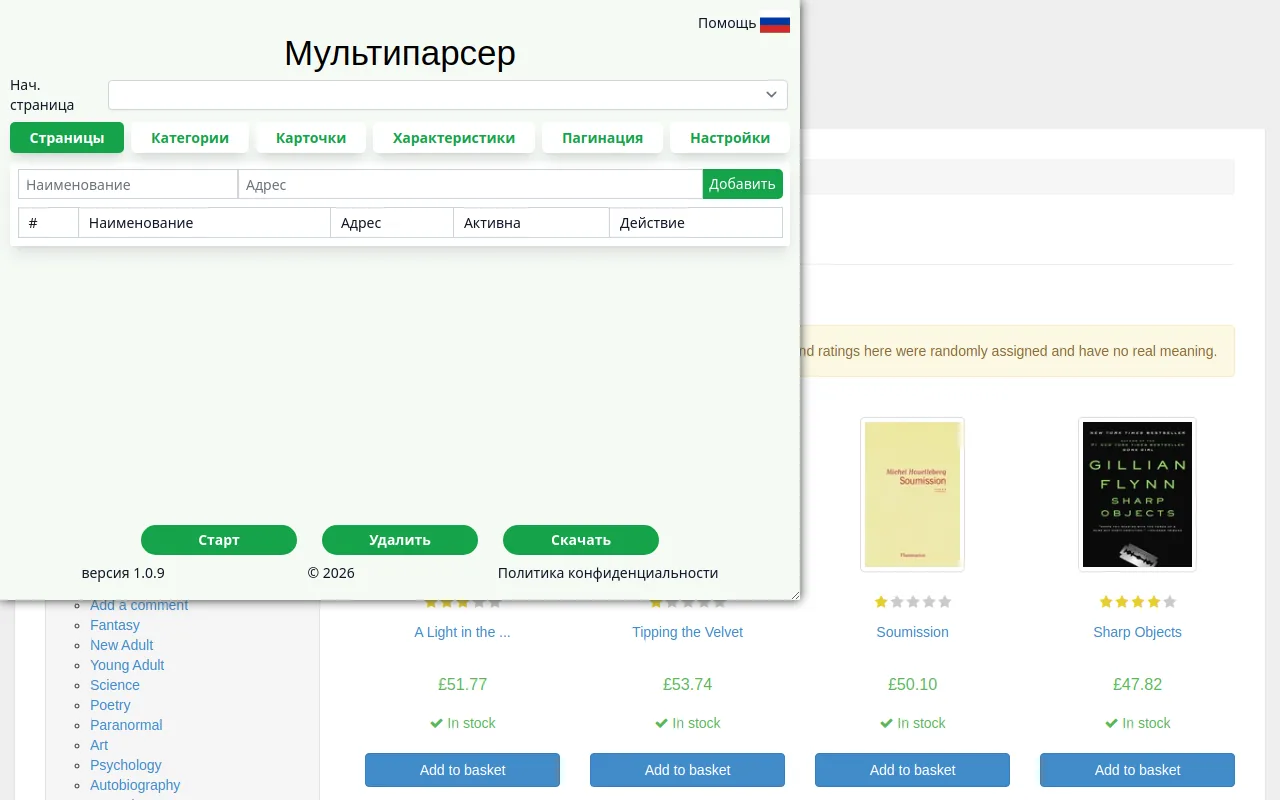
Task: Open the Помощь help link
Action: [x=727, y=23]
